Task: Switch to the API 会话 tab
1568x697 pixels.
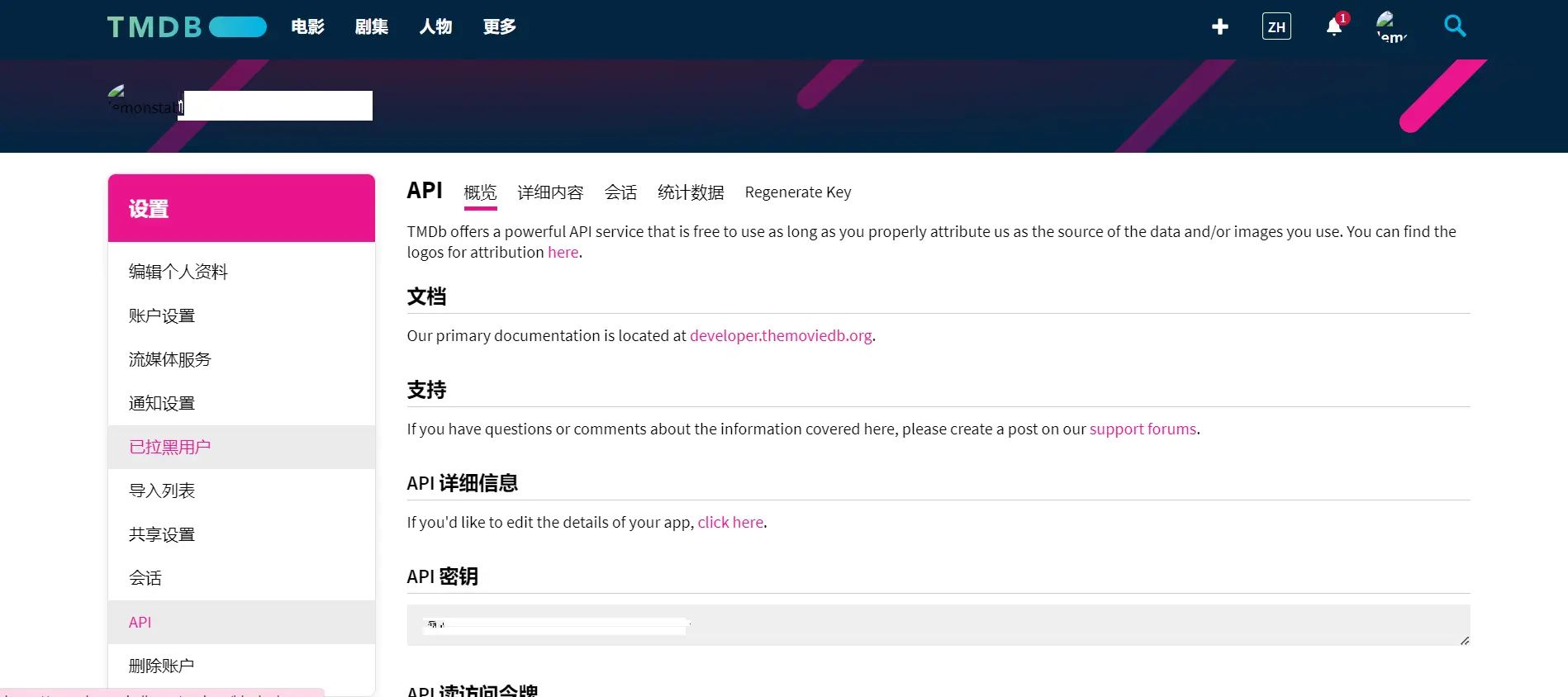Action: point(620,192)
